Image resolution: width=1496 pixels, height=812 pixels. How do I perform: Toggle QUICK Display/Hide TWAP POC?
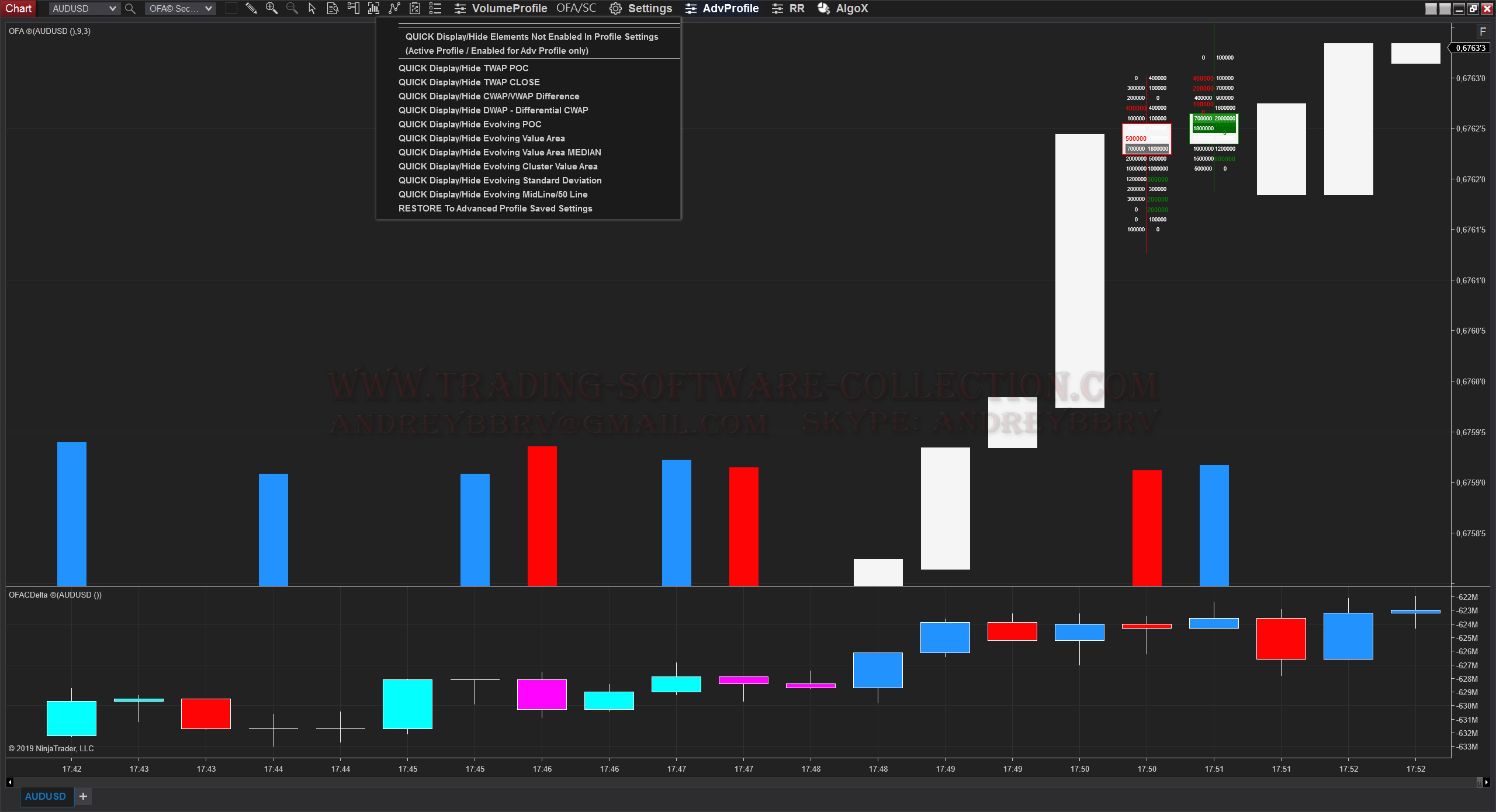click(463, 68)
